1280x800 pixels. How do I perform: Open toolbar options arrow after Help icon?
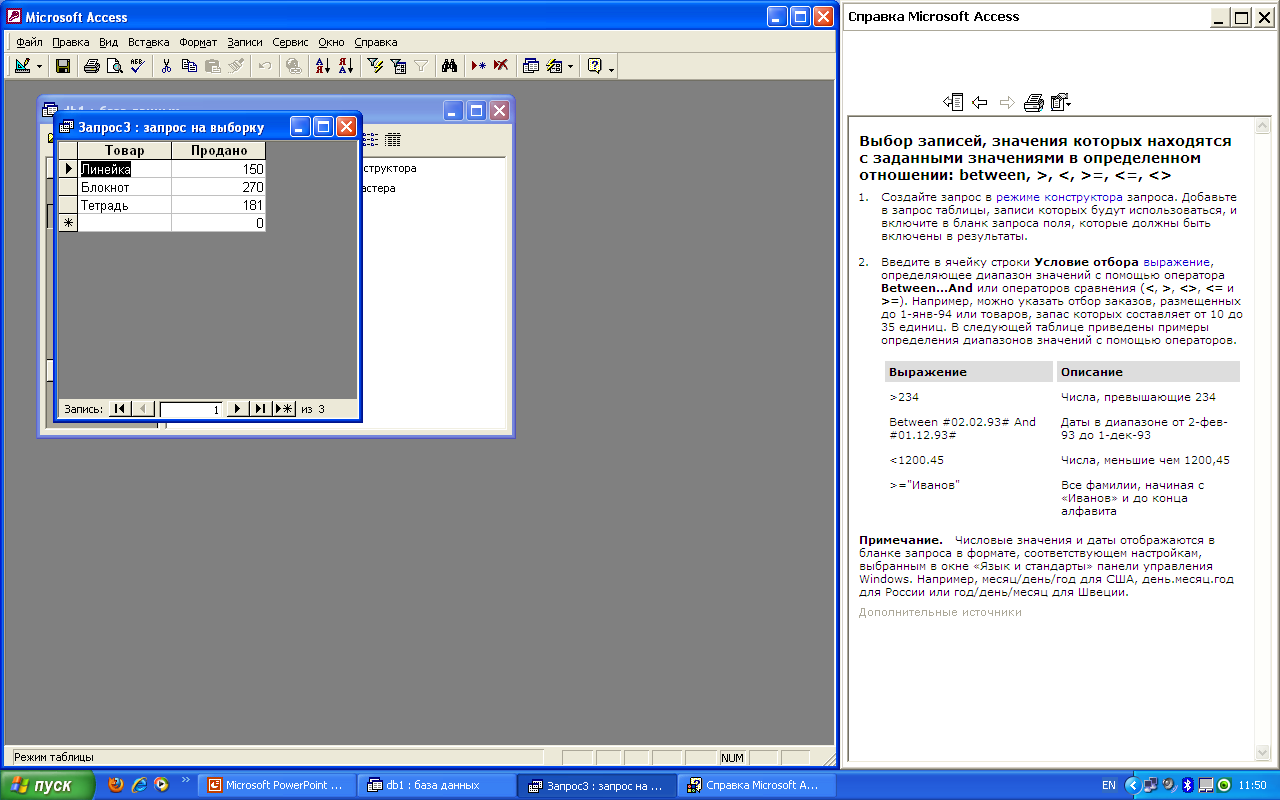(x=612, y=67)
